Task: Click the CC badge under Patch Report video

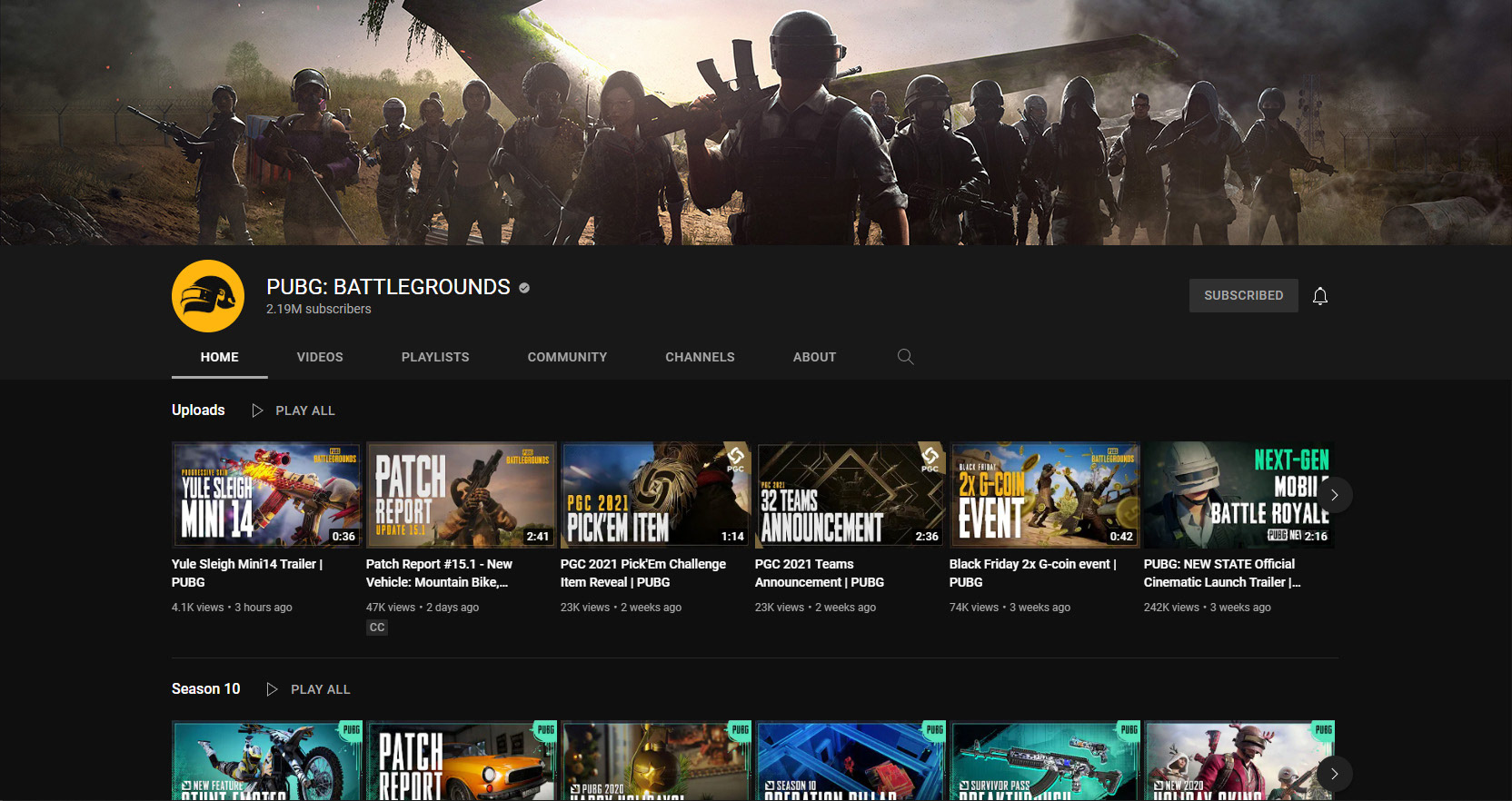Action: 377,628
